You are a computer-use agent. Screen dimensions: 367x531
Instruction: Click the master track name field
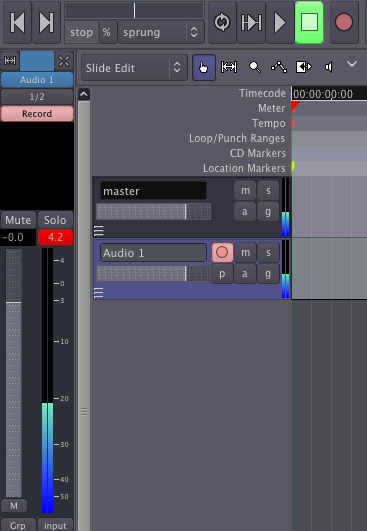click(x=153, y=191)
